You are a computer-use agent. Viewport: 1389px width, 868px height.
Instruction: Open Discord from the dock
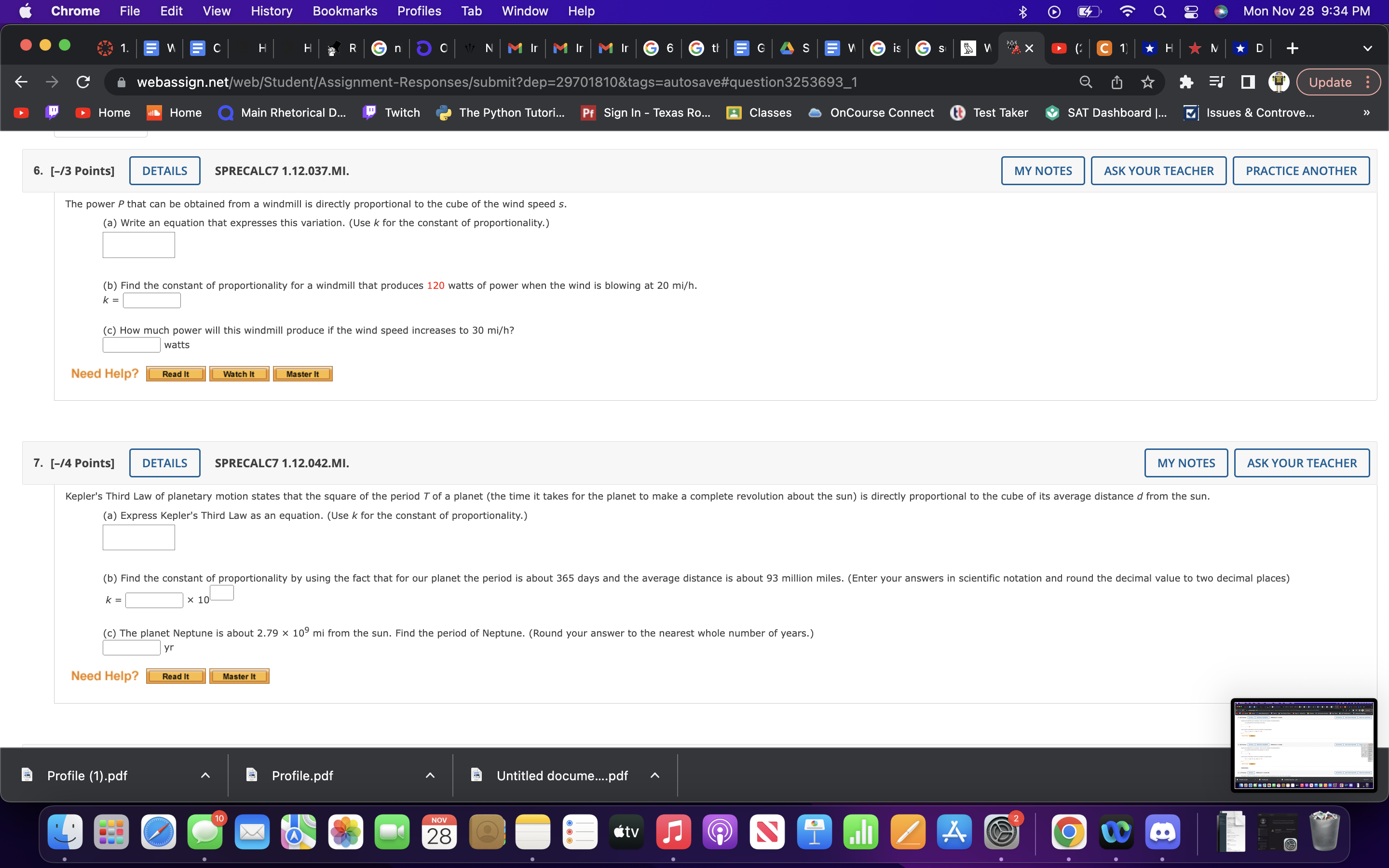[1162, 832]
